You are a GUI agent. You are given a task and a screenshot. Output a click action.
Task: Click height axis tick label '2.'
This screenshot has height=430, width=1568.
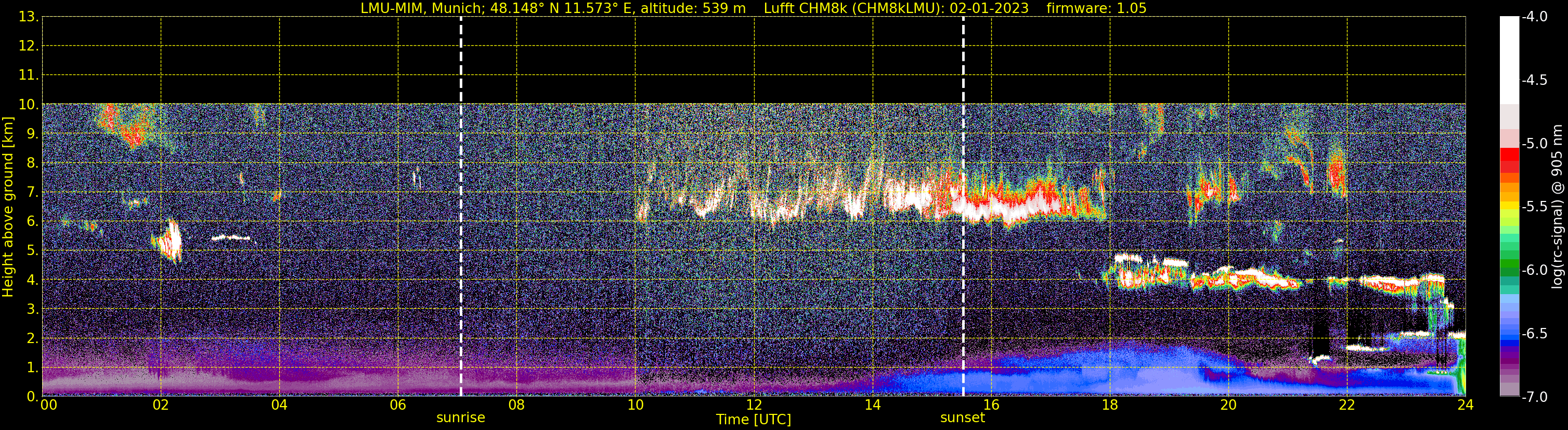32,339
